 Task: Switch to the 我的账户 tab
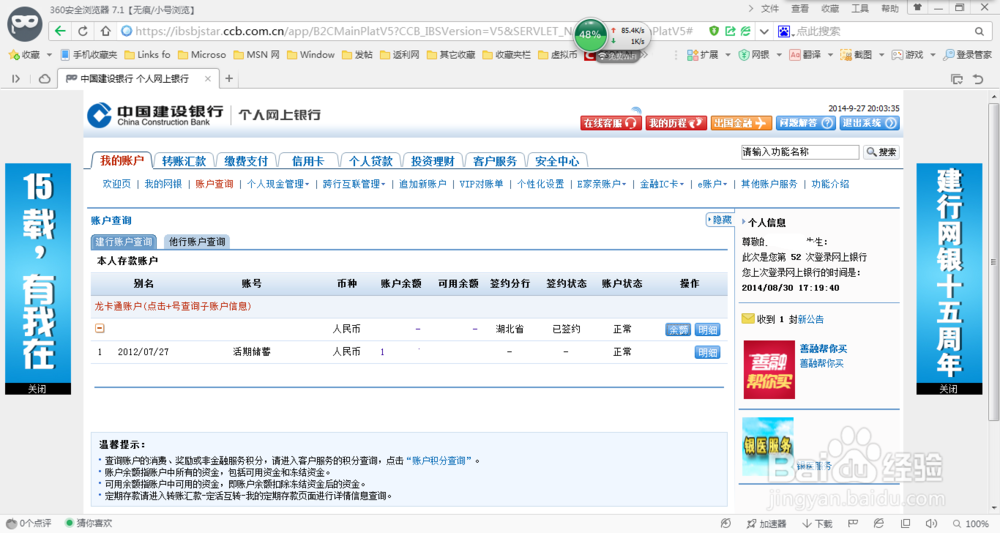point(121,161)
